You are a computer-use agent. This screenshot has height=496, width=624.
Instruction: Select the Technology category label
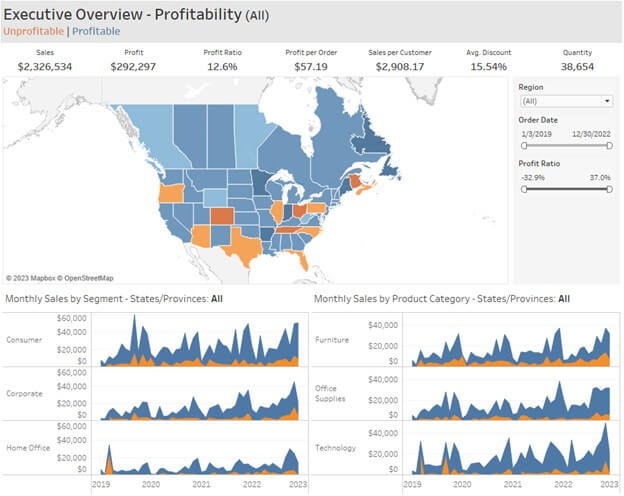(335, 448)
